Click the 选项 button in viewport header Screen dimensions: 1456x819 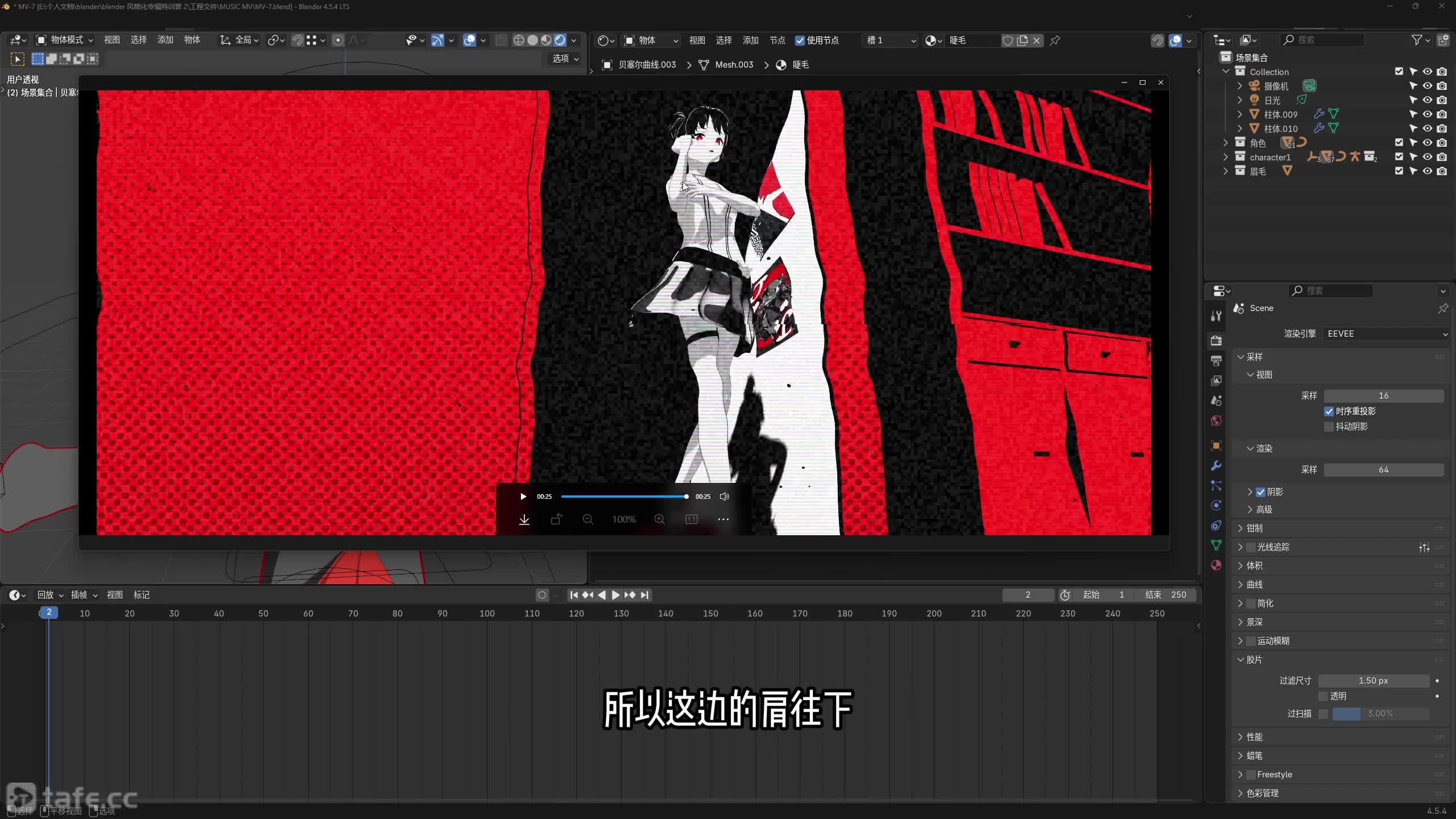[x=565, y=59]
